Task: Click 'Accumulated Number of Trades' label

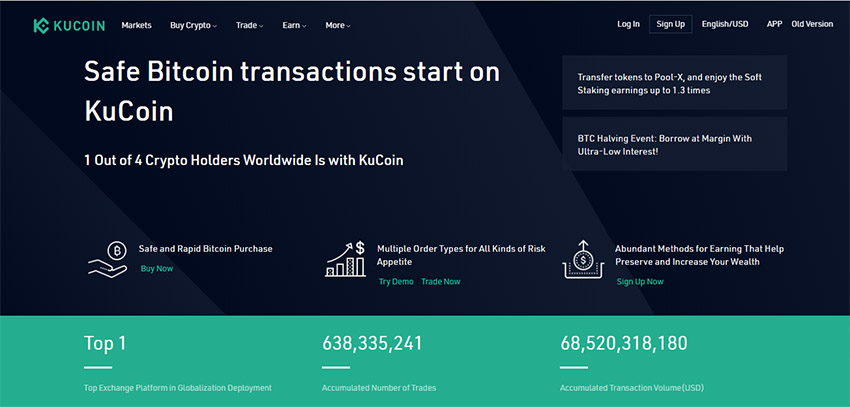Action: 379,388
